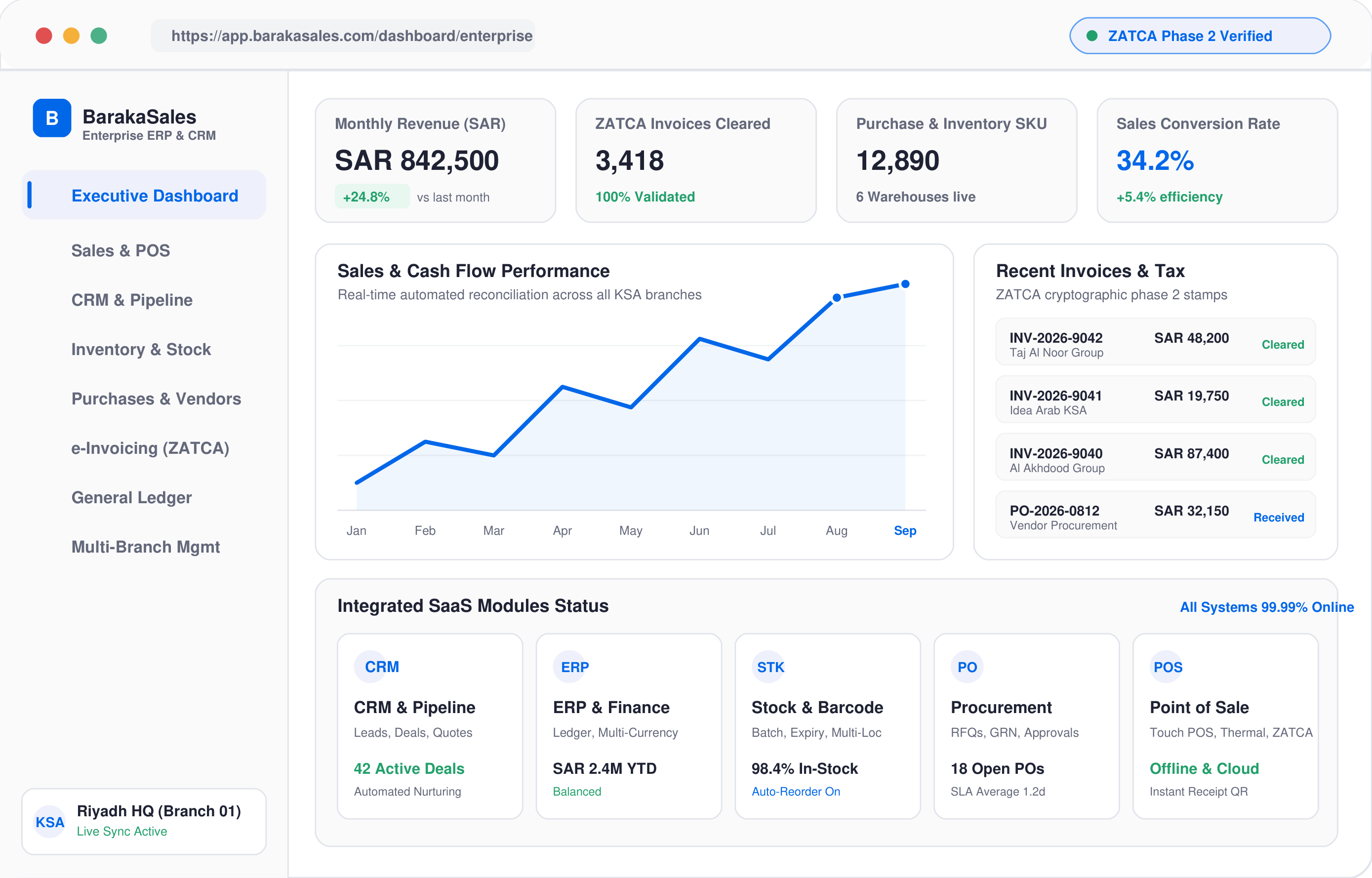The height and width of the screenshot is (878, 1372).
Task: Open invoice INV-2026-9042 row
Action: [1155, 342]
